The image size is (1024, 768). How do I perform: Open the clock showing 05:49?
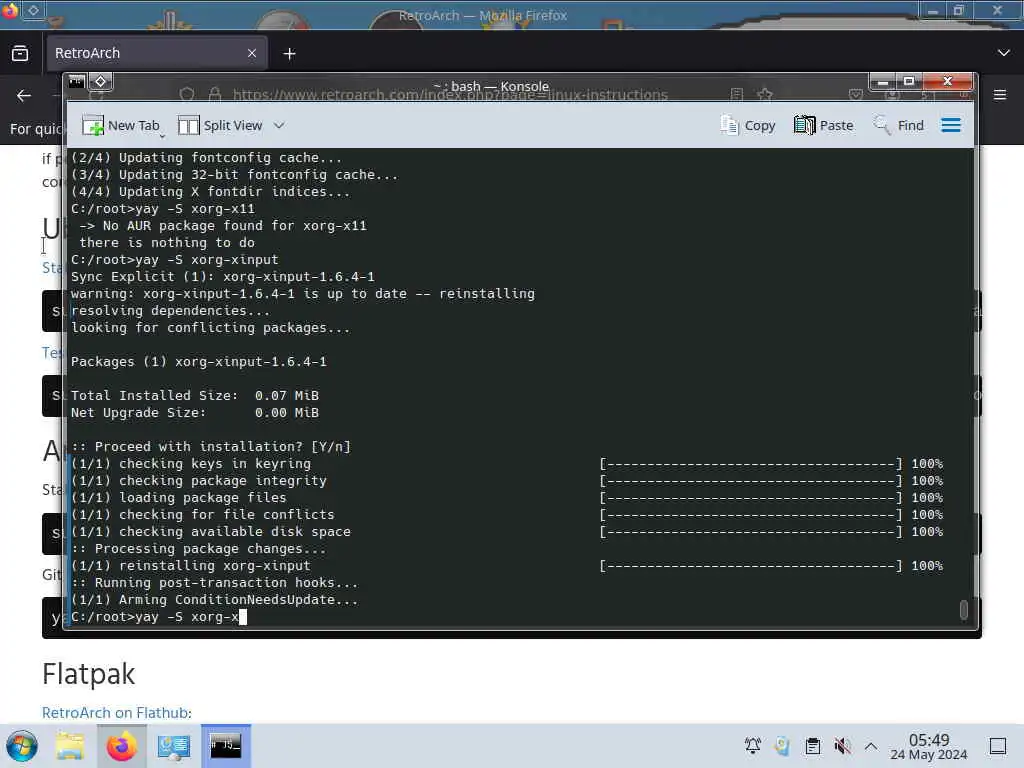[x=929, y=746]
